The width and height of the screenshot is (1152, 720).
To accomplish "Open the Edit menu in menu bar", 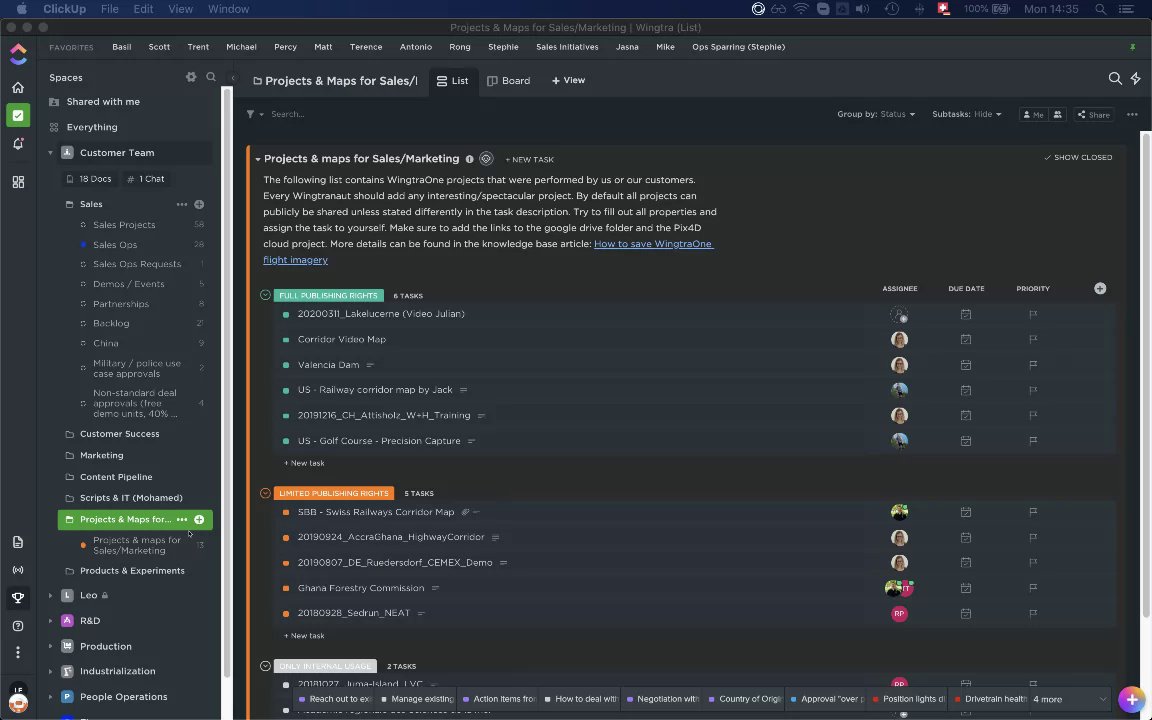I will pyautogui.click(x=143, y=9).
